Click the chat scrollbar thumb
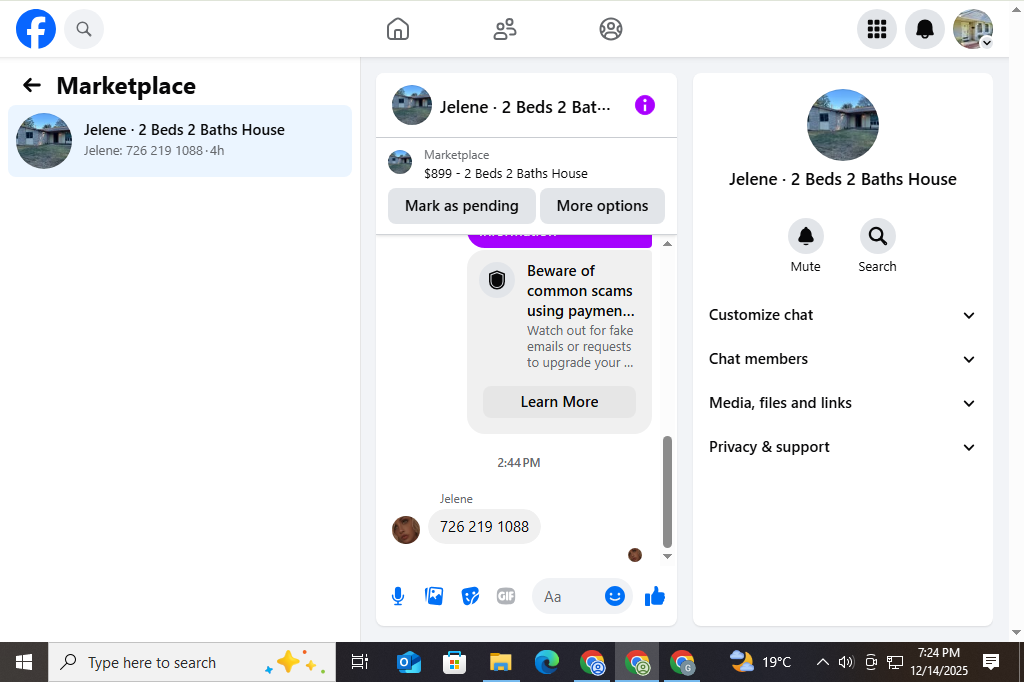The height and width of the screenshot is (682, 1024). click(x=667, y=491)
